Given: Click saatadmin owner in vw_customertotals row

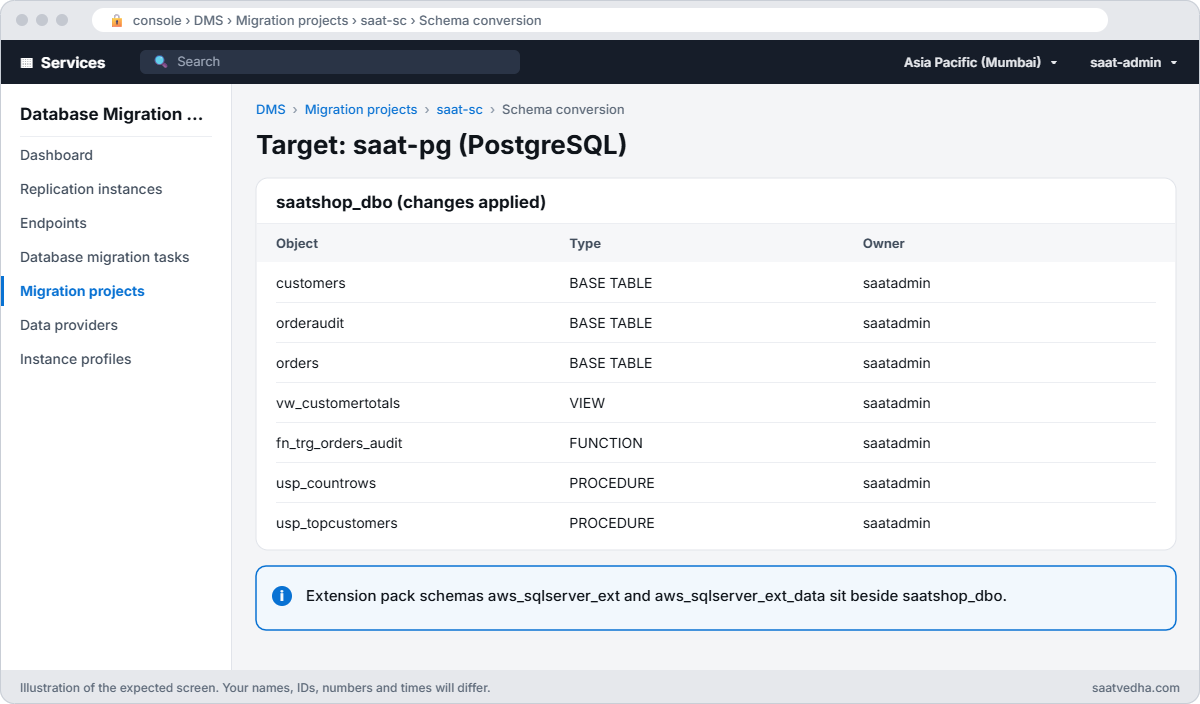Looking at the screenshot, I should [897, 403].
